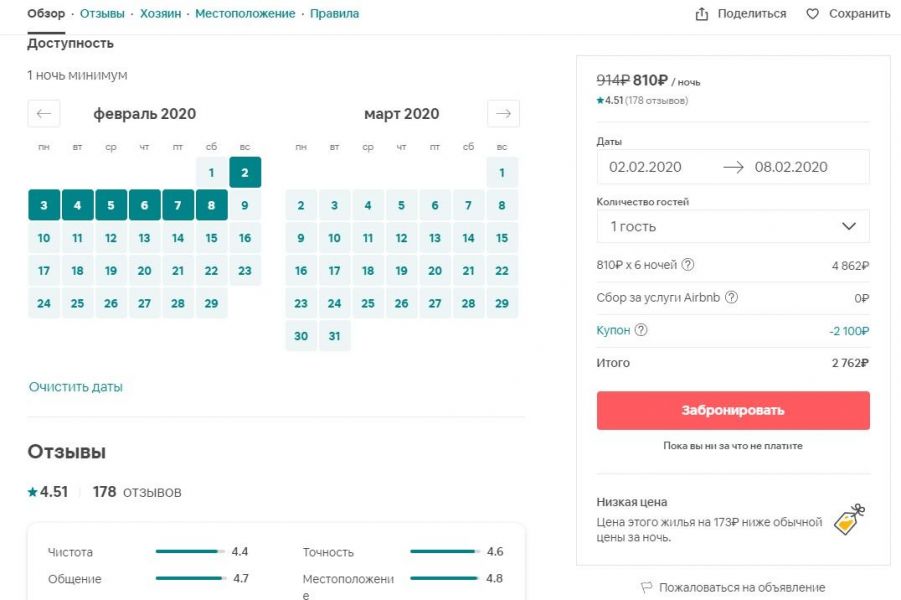Image resolution: width=901 pixels, height=600 pixels.
Task: Go to next month with right arrow
Action: pos(503,114)
